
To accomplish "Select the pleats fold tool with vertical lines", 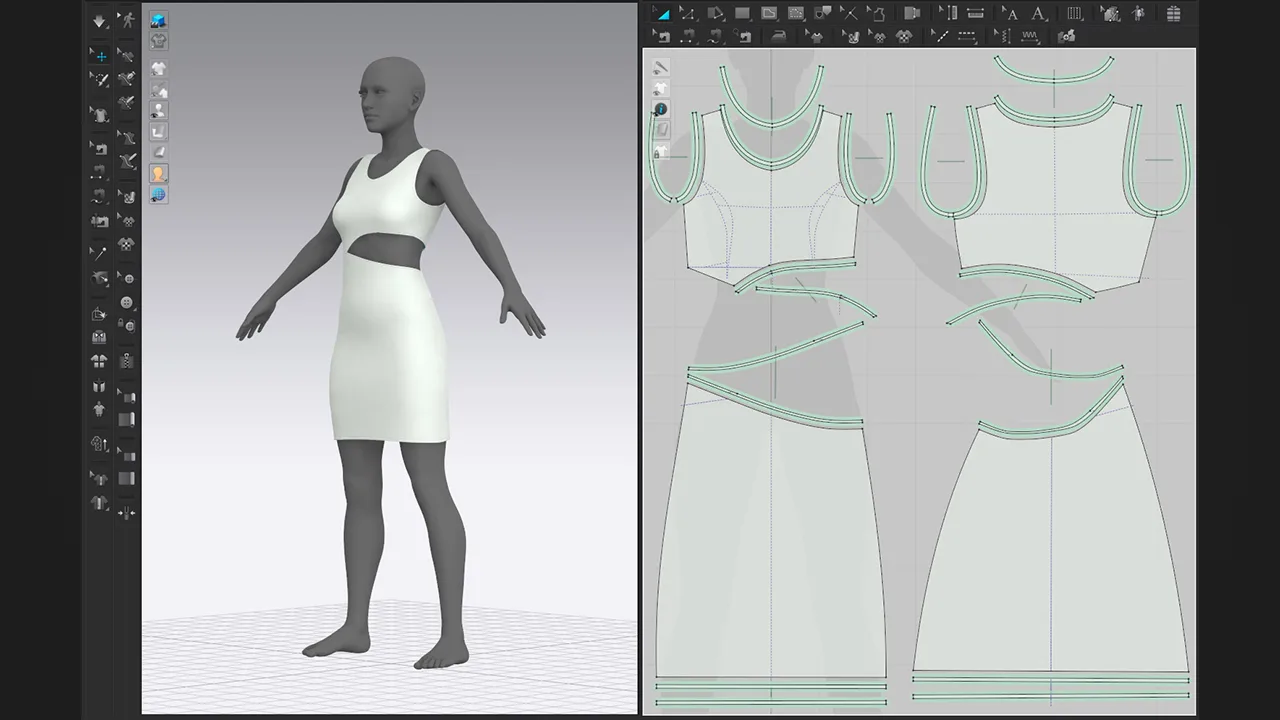I will 1074,14.
